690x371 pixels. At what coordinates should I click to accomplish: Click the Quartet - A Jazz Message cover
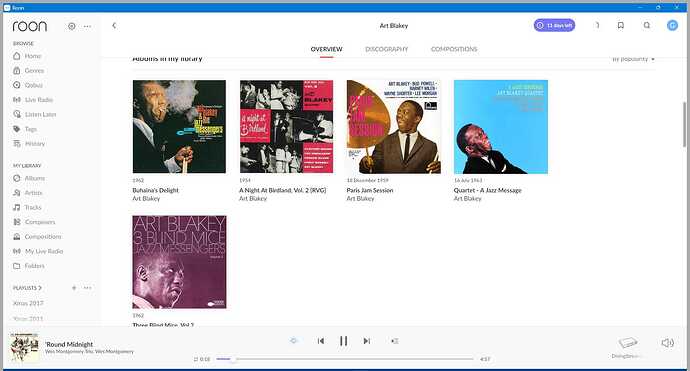(501, 127)
